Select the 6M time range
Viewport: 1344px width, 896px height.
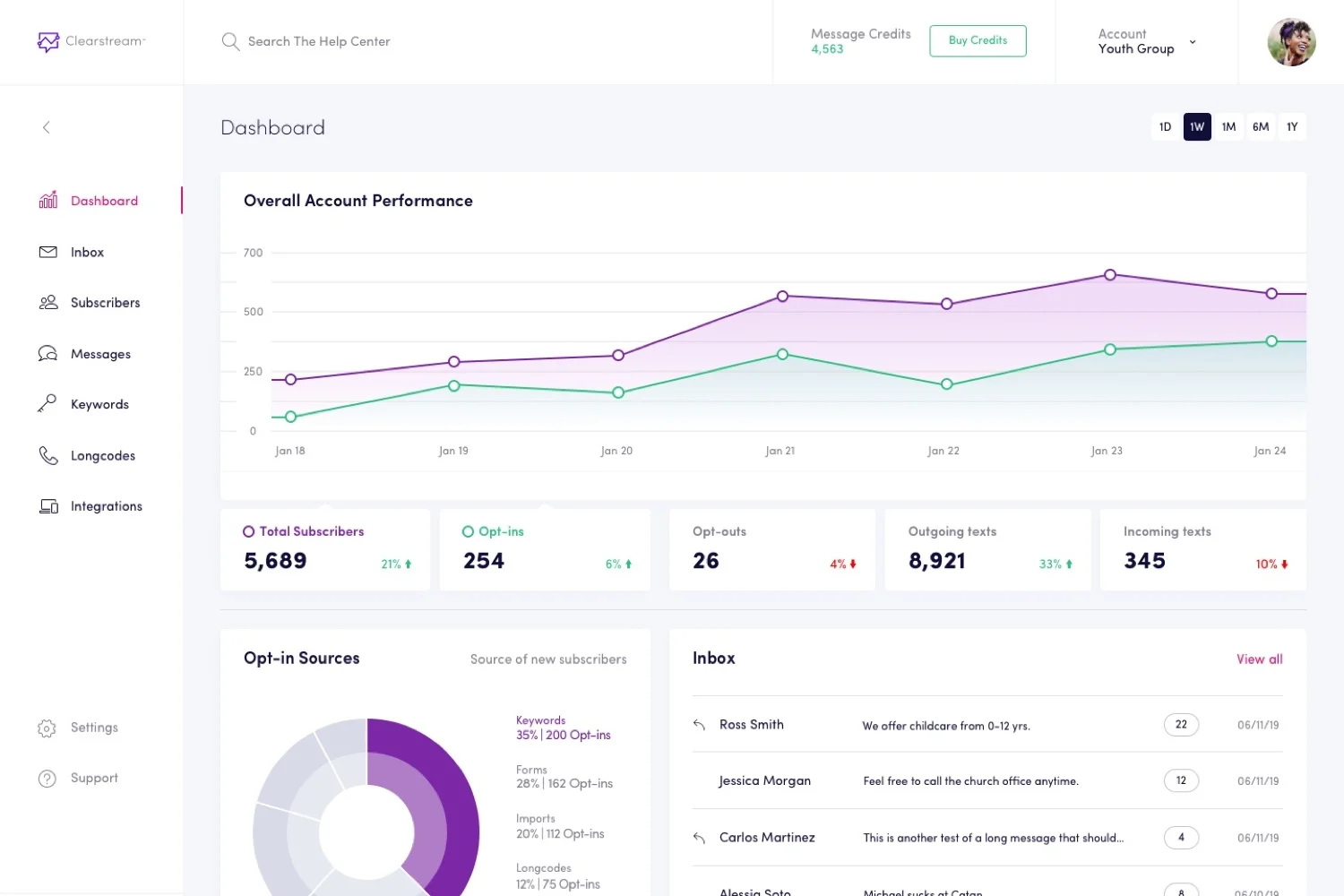[x=1261, y=126]
